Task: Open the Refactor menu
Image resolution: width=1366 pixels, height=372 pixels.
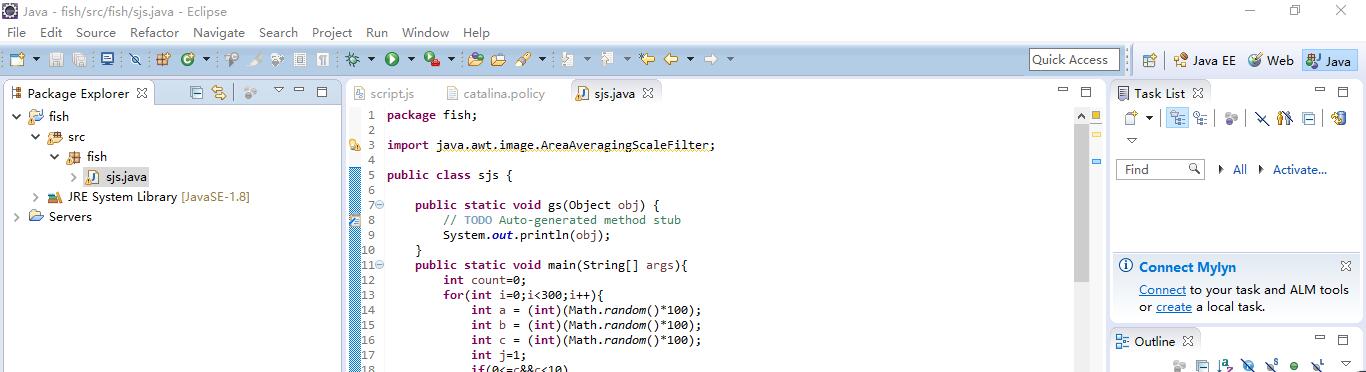Action: [x=154, y=32]
